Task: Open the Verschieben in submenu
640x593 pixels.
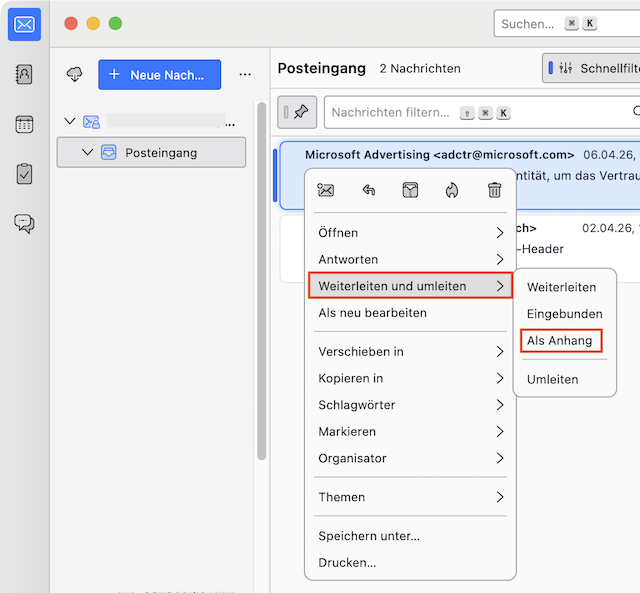Action: 410,351
